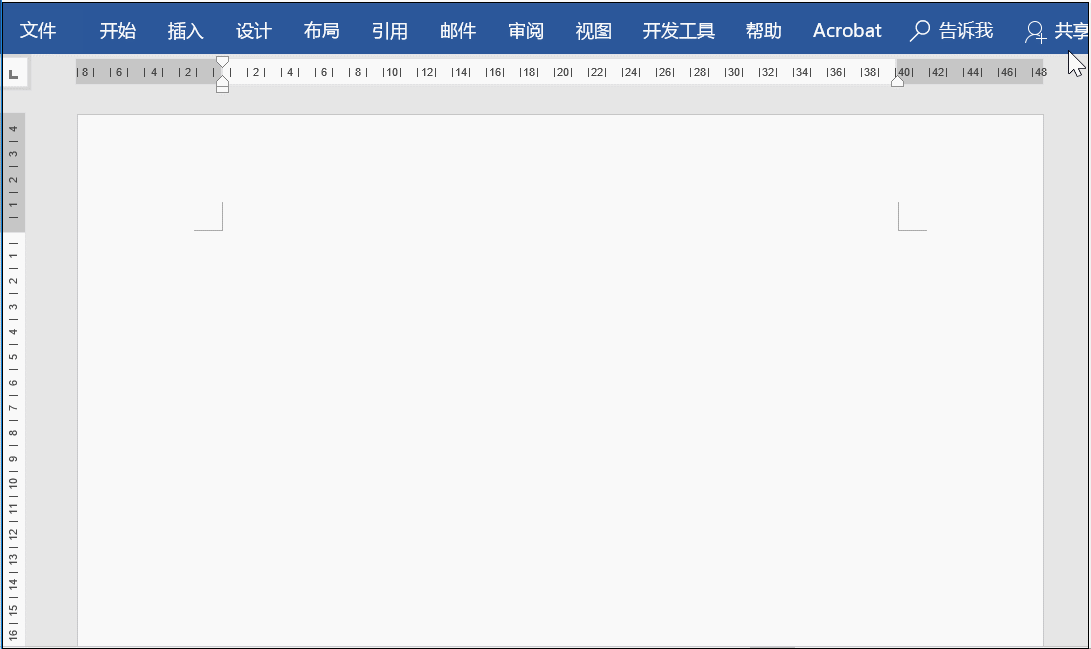1091x649 pixels.
Task: Click the hanging indent marker on ruler
Action: (223, 80)
